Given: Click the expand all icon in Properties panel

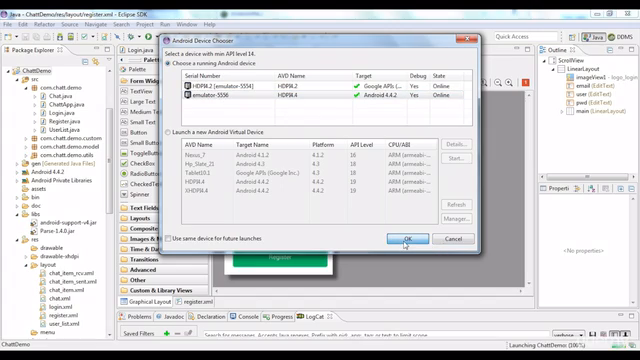Looking at the screenshot, I should click(x=620, y=188).
